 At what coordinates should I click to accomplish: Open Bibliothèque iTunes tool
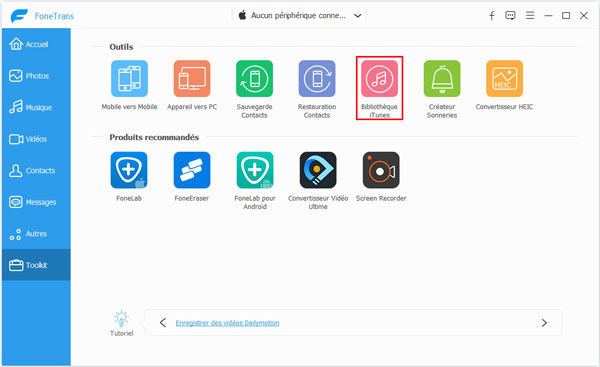click(379, 78)
